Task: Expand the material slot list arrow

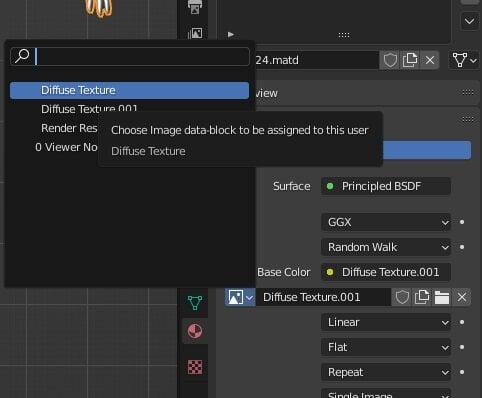Action: click(231, 34)
